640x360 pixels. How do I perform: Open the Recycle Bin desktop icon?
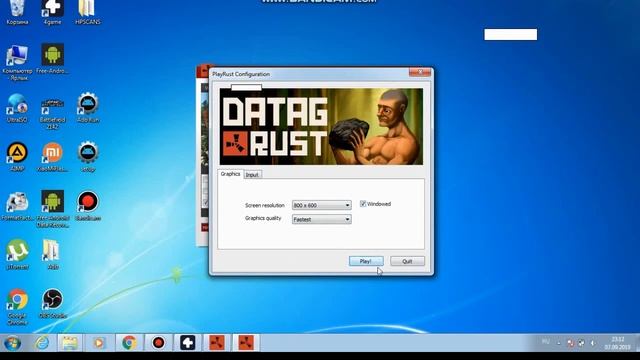(x=17, y=12)
